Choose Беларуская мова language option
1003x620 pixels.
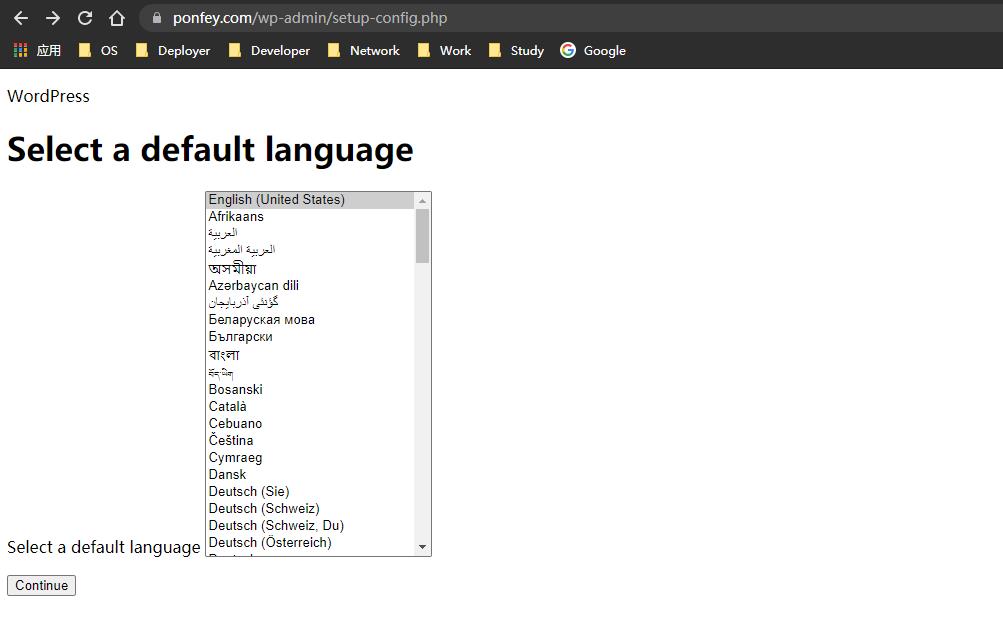point(310,320)
